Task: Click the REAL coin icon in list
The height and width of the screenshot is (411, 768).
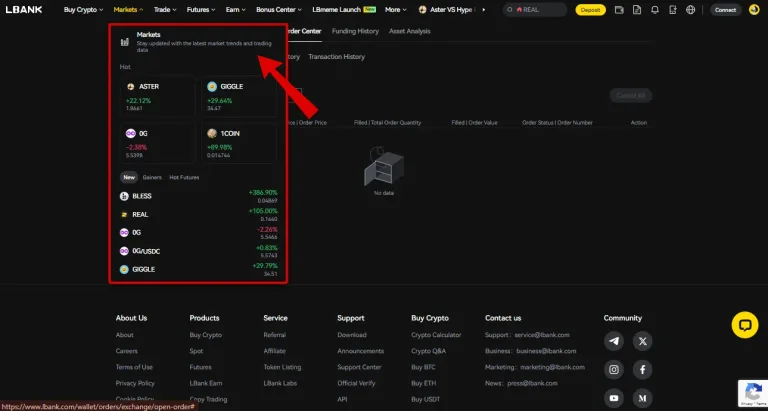Action: 124,215
